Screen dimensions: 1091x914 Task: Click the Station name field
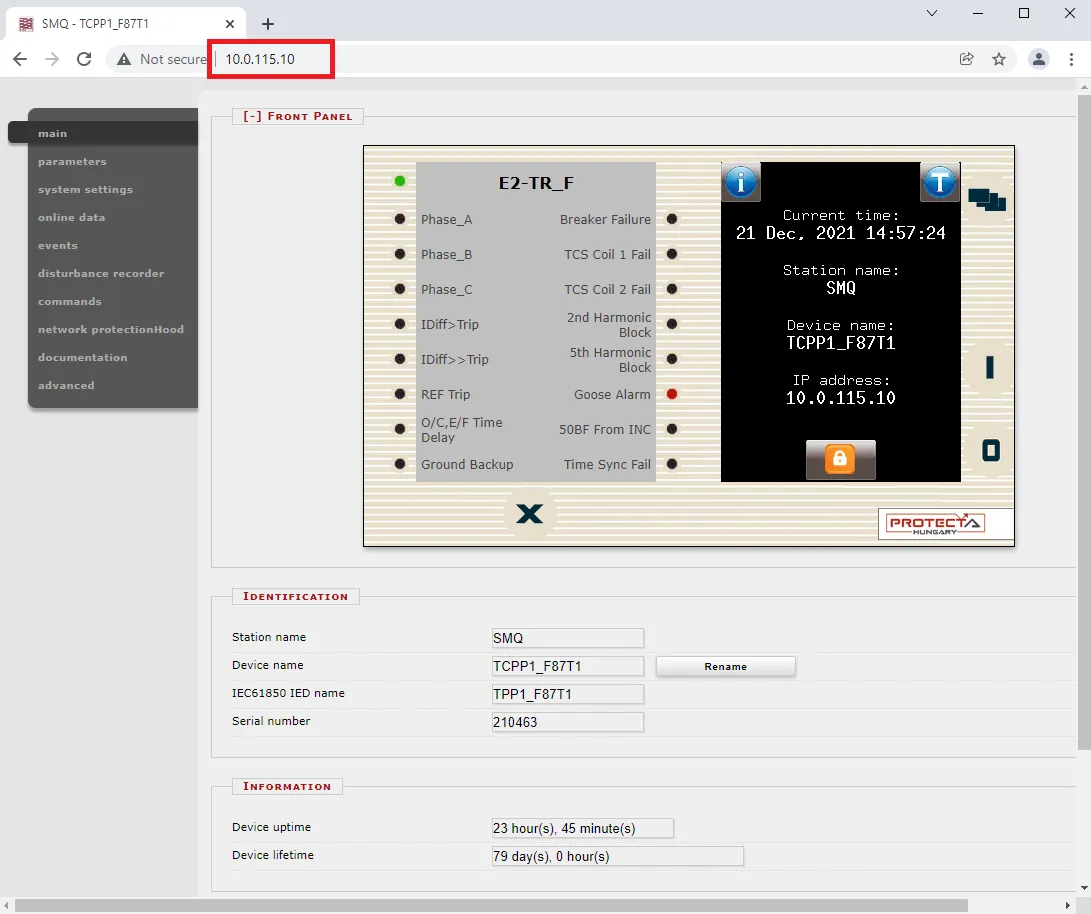568,638
